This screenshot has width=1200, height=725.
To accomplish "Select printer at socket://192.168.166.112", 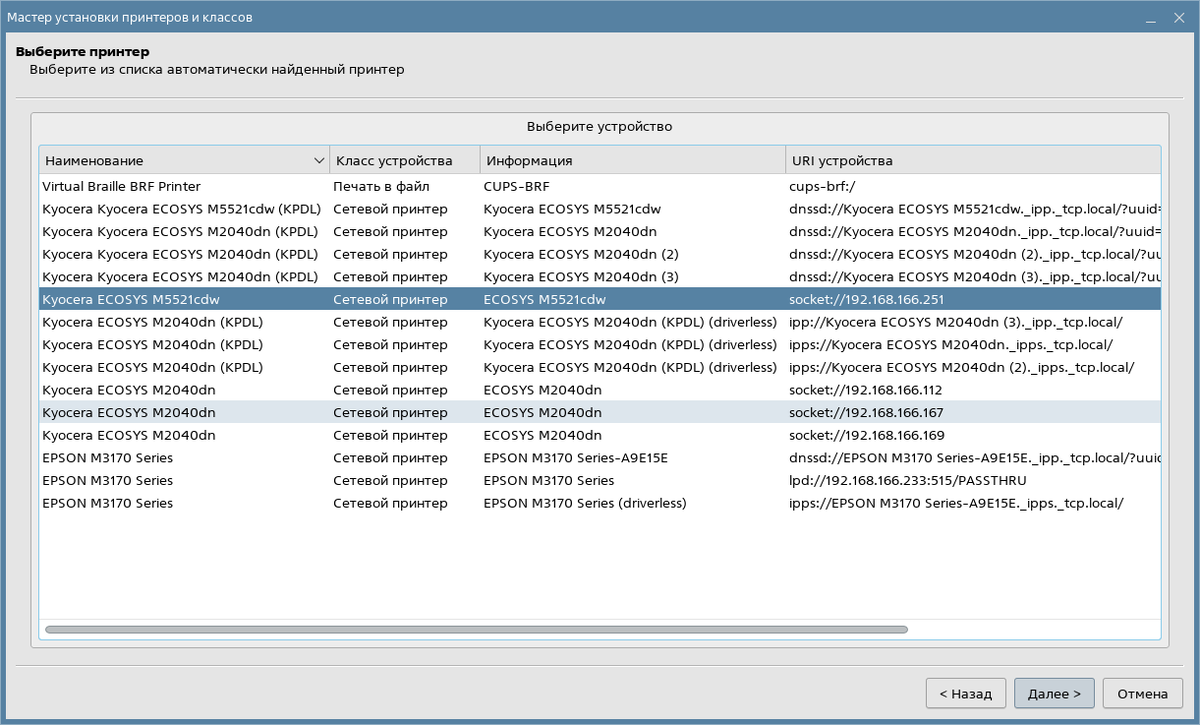I will pyautogui.click(x=600, y=390).
